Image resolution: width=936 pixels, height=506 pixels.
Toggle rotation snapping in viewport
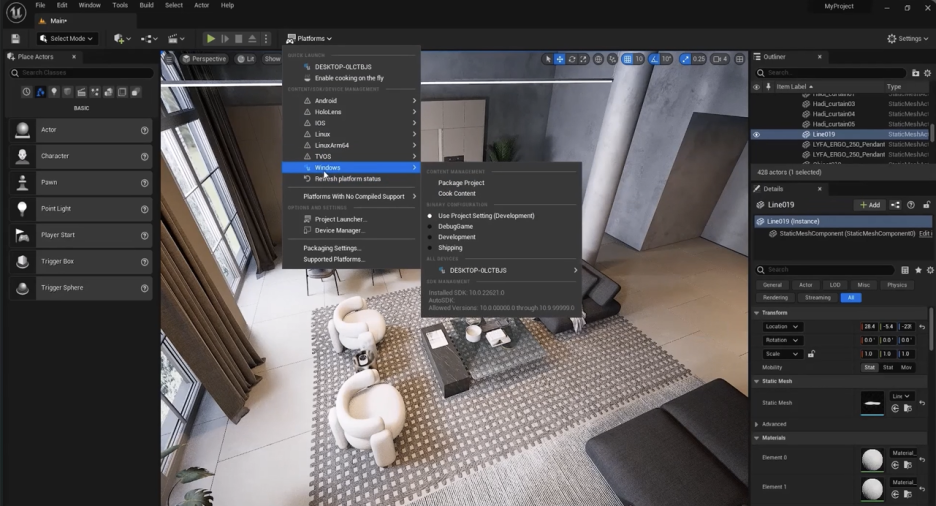pyautogui.click(x=654, y=59)
